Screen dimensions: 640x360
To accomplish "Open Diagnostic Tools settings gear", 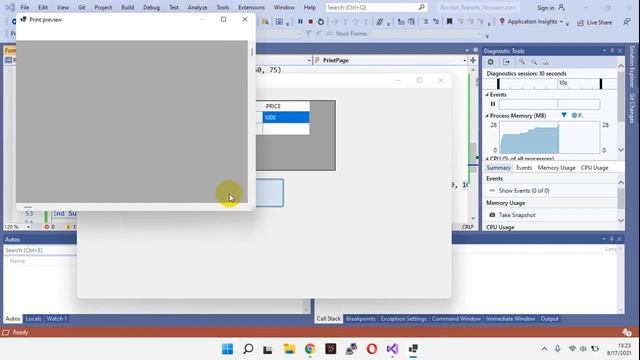I will pos(491,62).
